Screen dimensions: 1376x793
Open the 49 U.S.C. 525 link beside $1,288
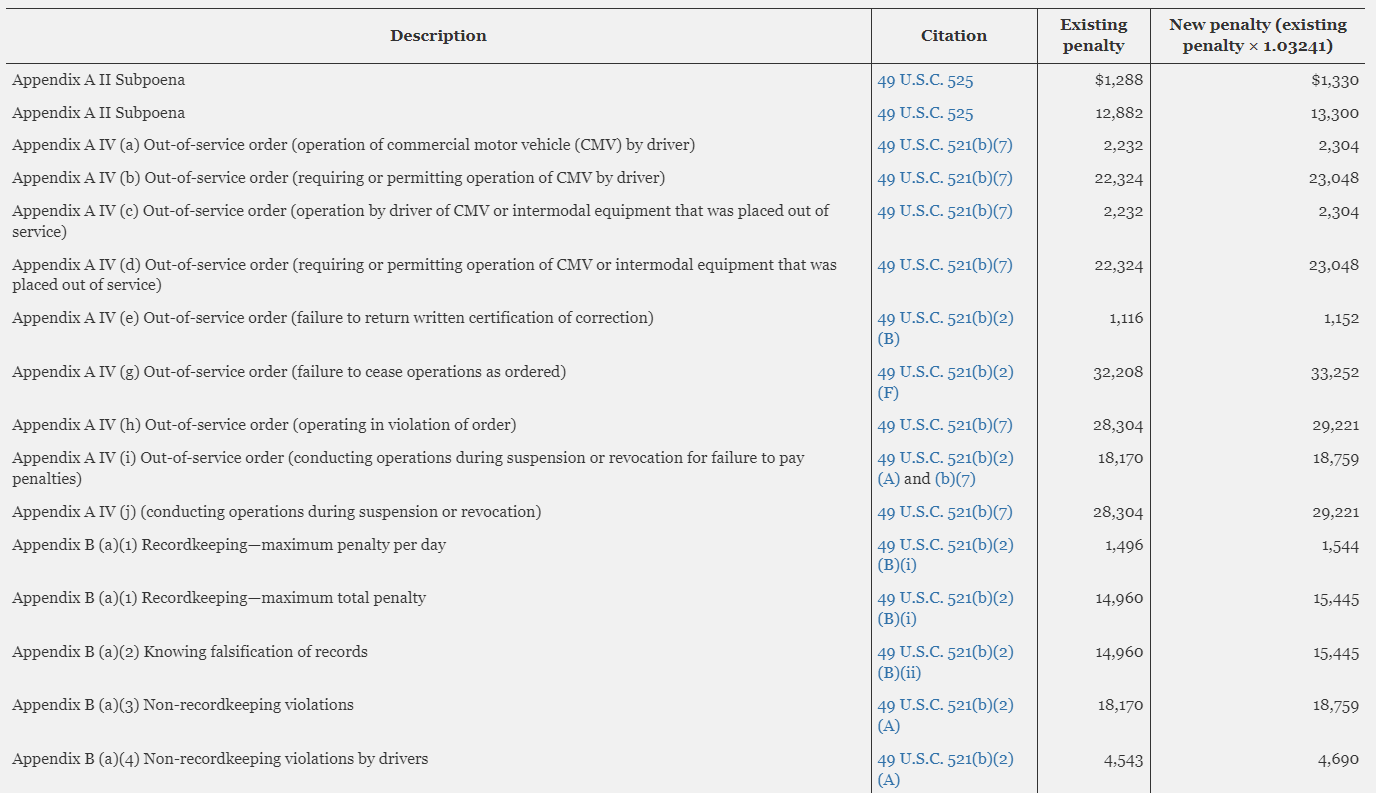(x=925, y=81)
